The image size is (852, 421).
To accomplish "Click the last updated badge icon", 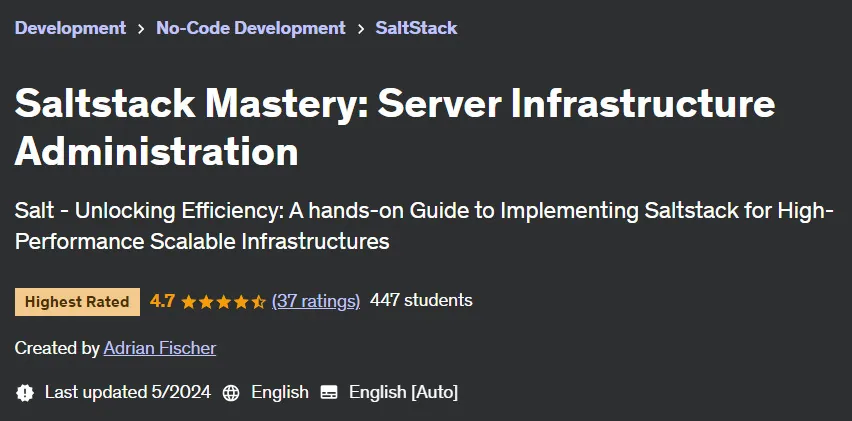I will tap(25, 392).
